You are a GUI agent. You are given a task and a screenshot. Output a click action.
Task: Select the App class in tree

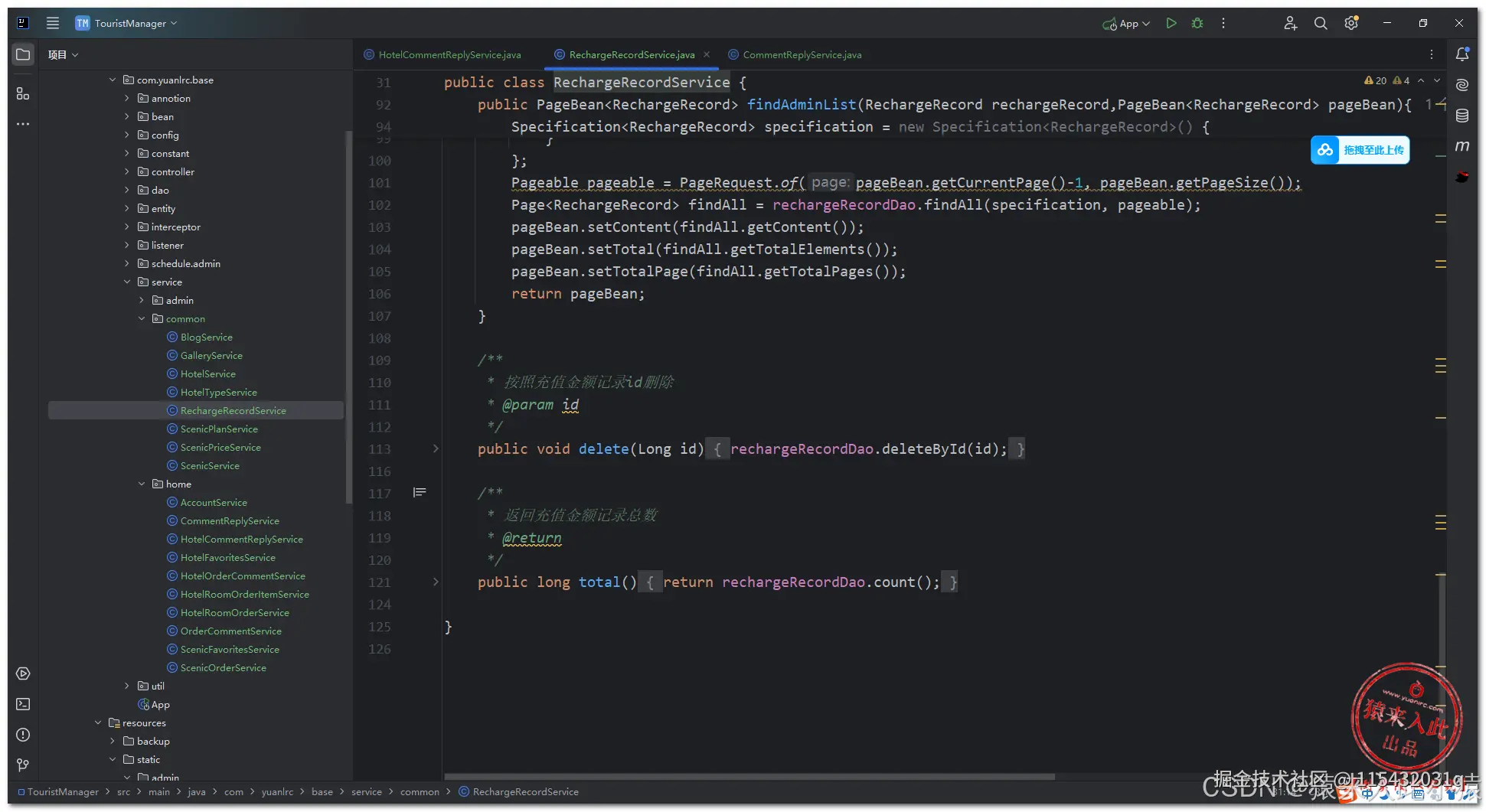point(160,704)
